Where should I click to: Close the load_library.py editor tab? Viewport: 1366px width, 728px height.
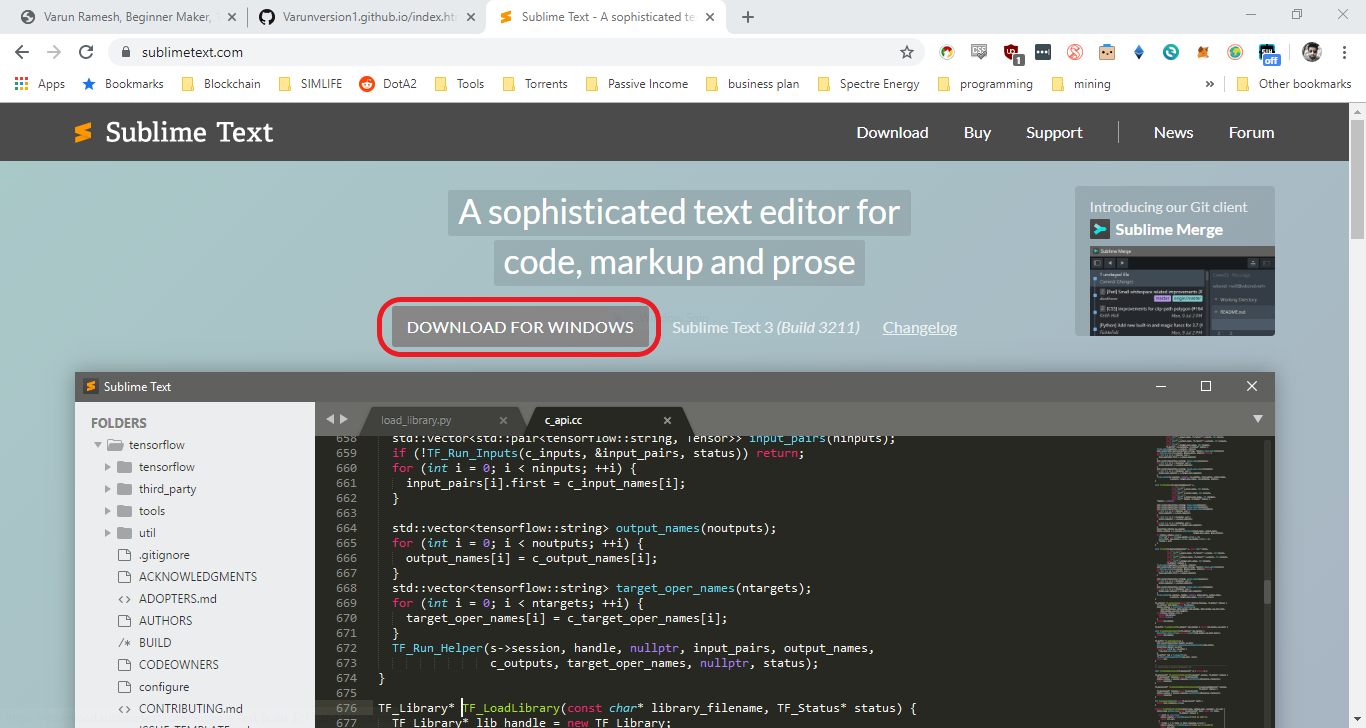click(x=503, y=420)
